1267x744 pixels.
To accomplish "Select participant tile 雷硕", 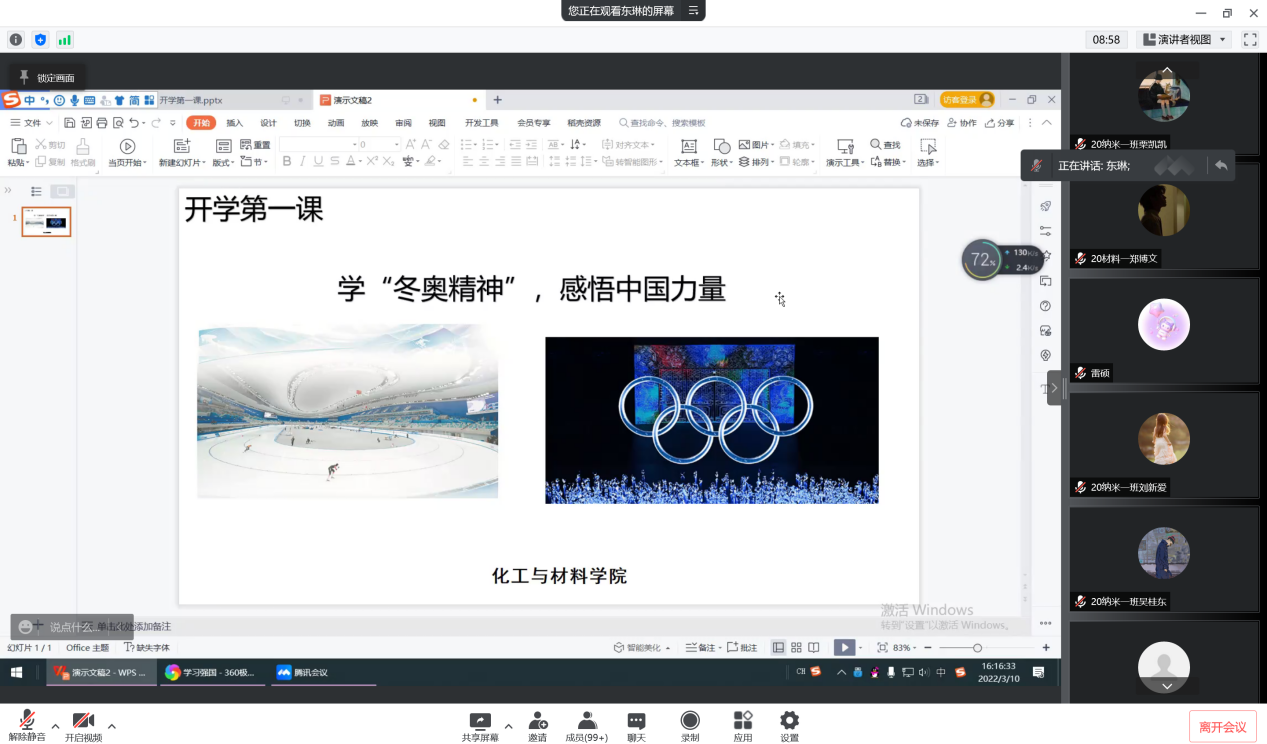I will pyautogui.click(x=1164, y=330).
